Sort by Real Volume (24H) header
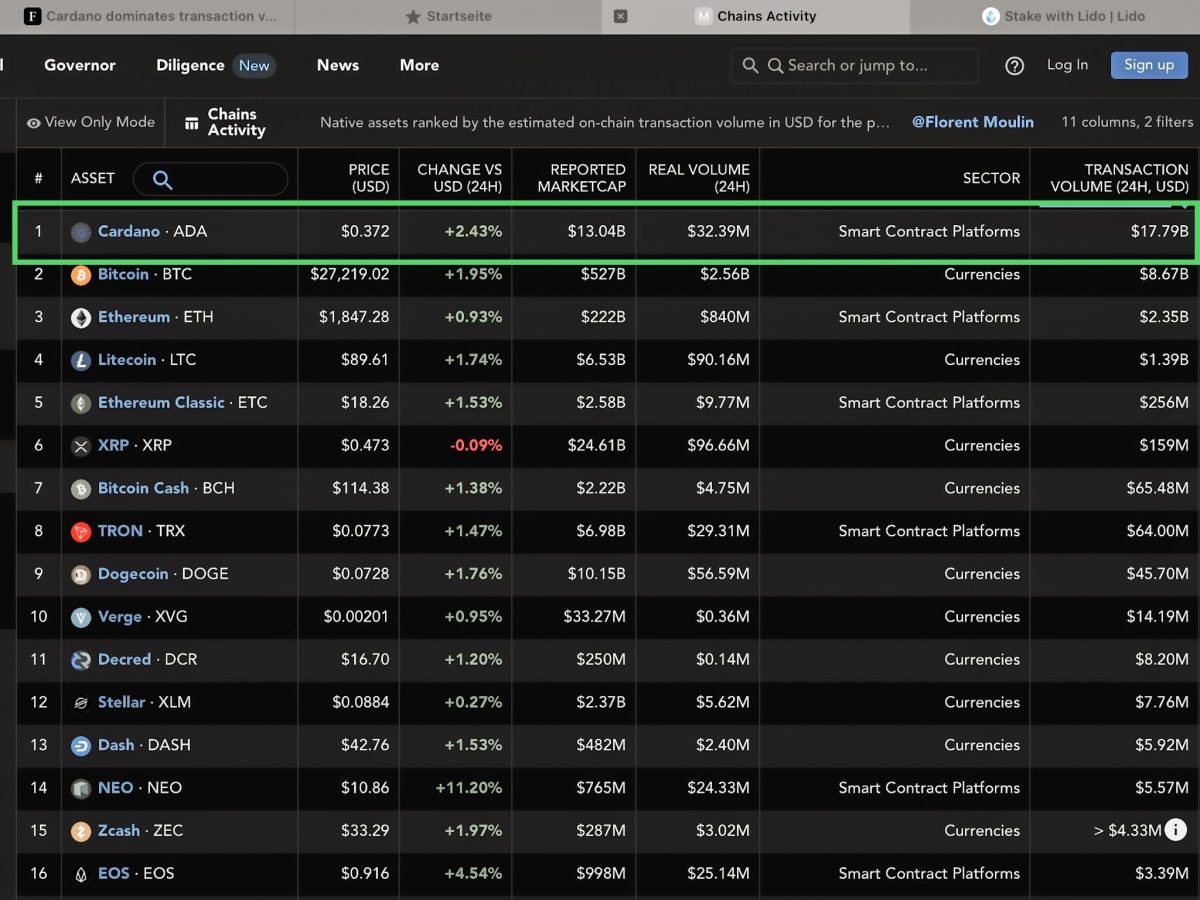The height and width of the screenshot is (900, 1200). 699,178
